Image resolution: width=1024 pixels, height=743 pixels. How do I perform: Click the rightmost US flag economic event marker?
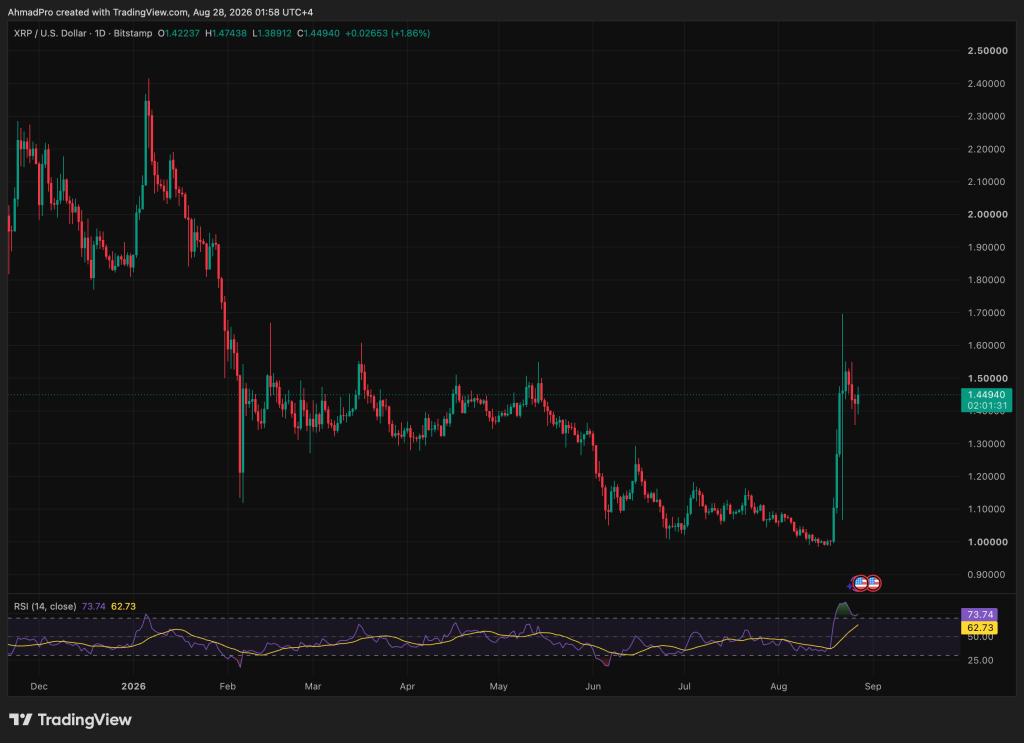pos(873,583)
